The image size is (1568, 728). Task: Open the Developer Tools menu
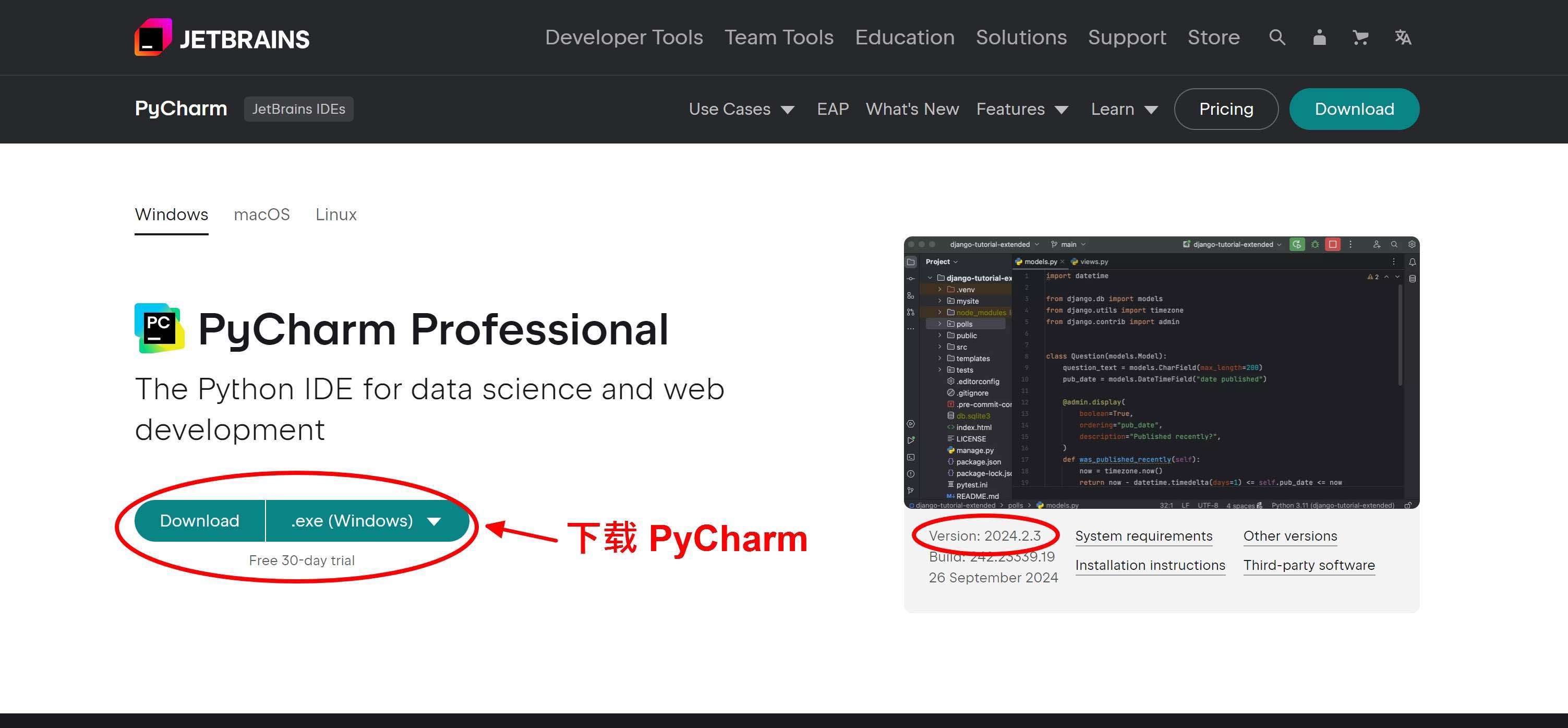coord(624,37)
